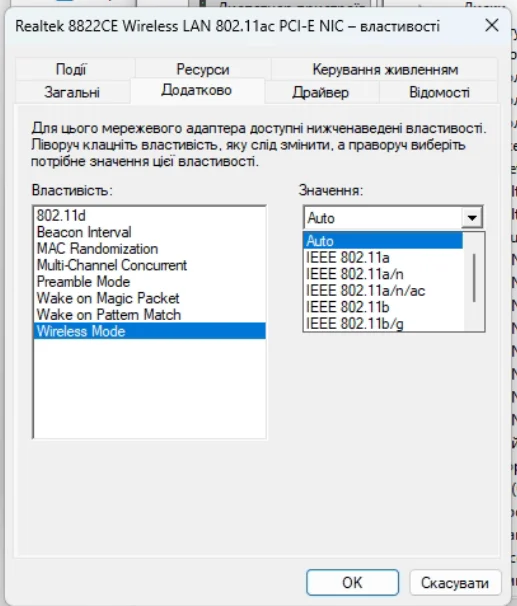Viewport: 517px width, 606px height.
Task: Select IEEE 802.11b option
Action: [x=383, y=307]
